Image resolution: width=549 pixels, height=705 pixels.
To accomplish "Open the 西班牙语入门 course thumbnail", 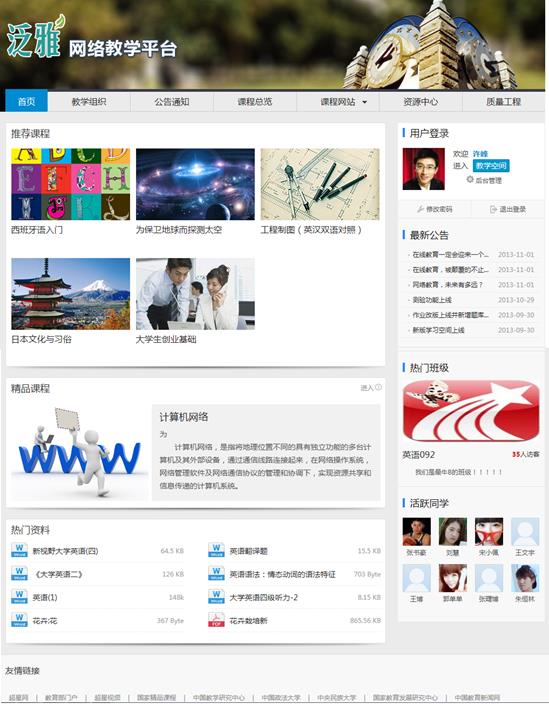I will coord(71,184).
